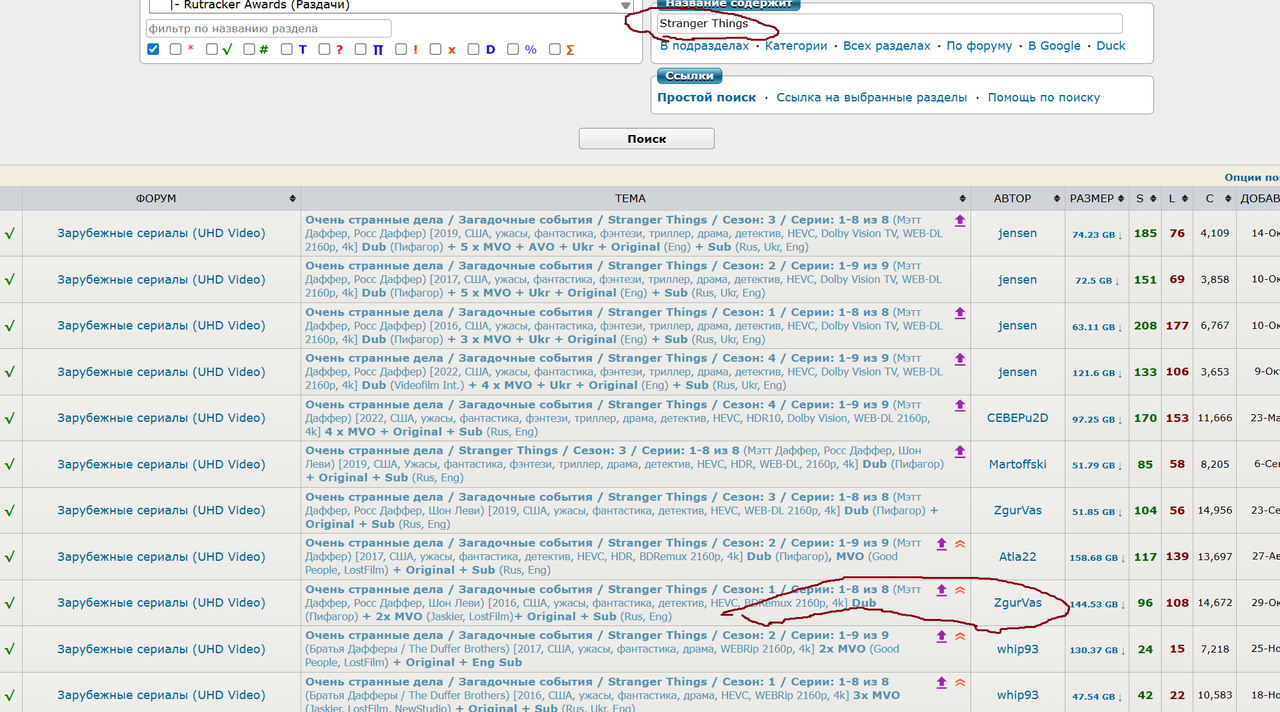Open author Martoffski profile link
This screenshot has width=1280, height=712.
point(1017,464)
